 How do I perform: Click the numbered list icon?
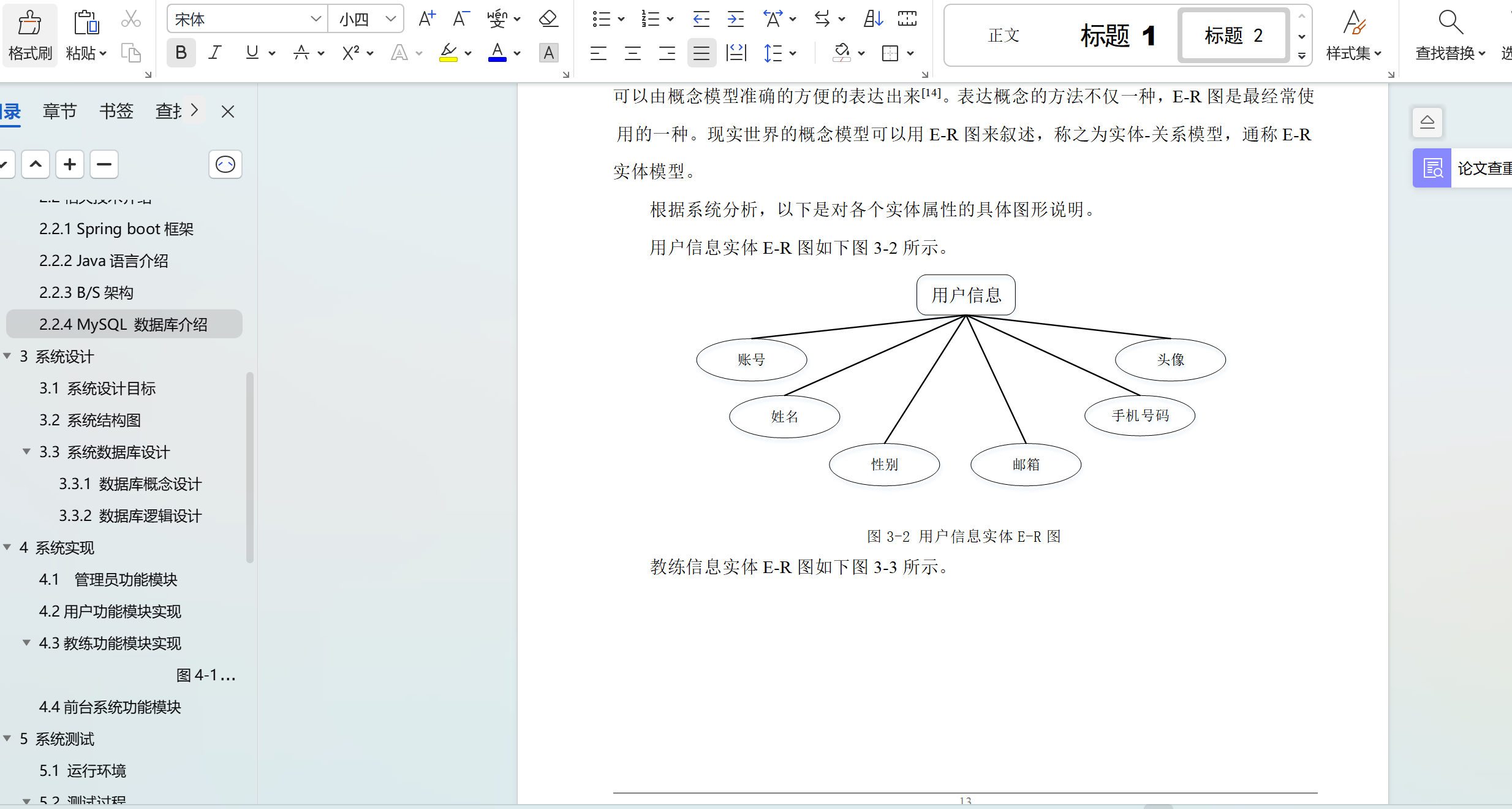click(x=650, y=19)
